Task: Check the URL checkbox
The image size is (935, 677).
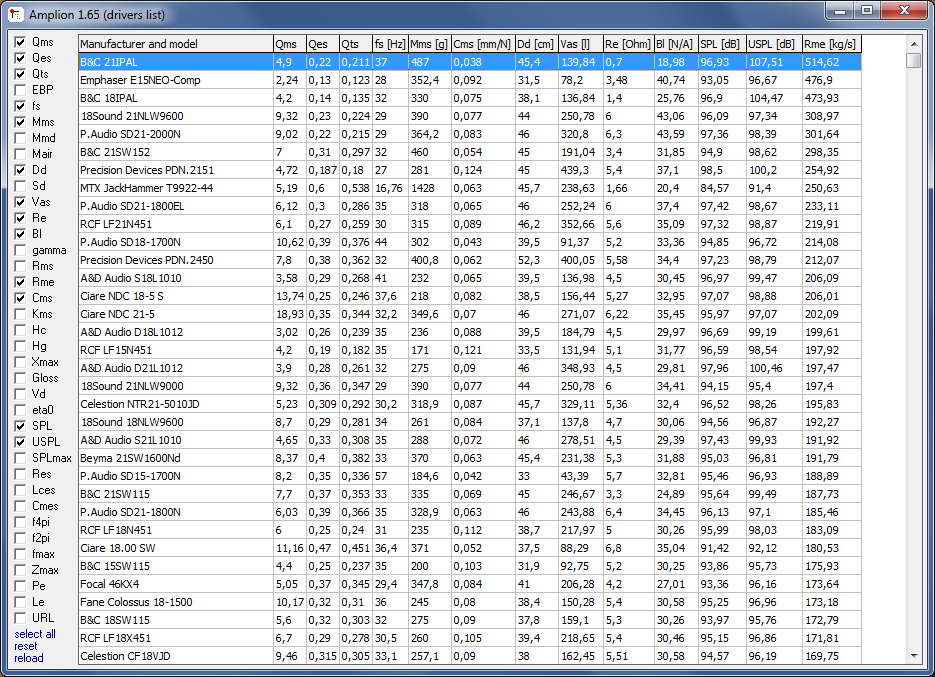Action: (20, 618)
